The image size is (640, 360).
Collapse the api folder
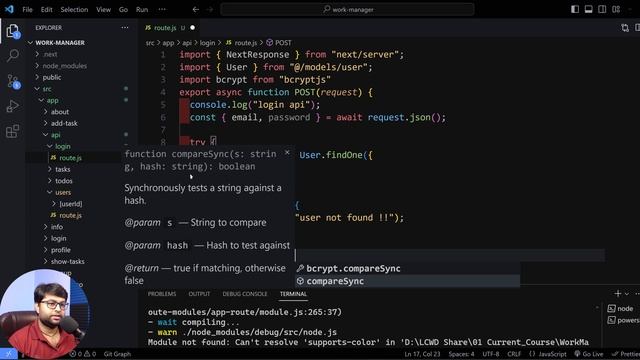(56, 135)
